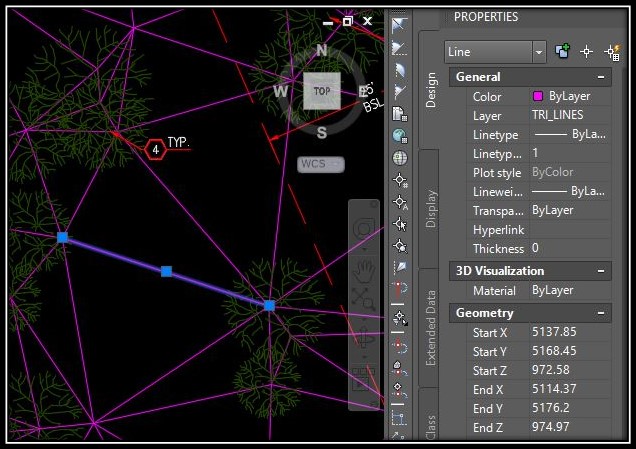Click the Layer value TRI_LINES
636x449 pixels.
coord(558,115)
